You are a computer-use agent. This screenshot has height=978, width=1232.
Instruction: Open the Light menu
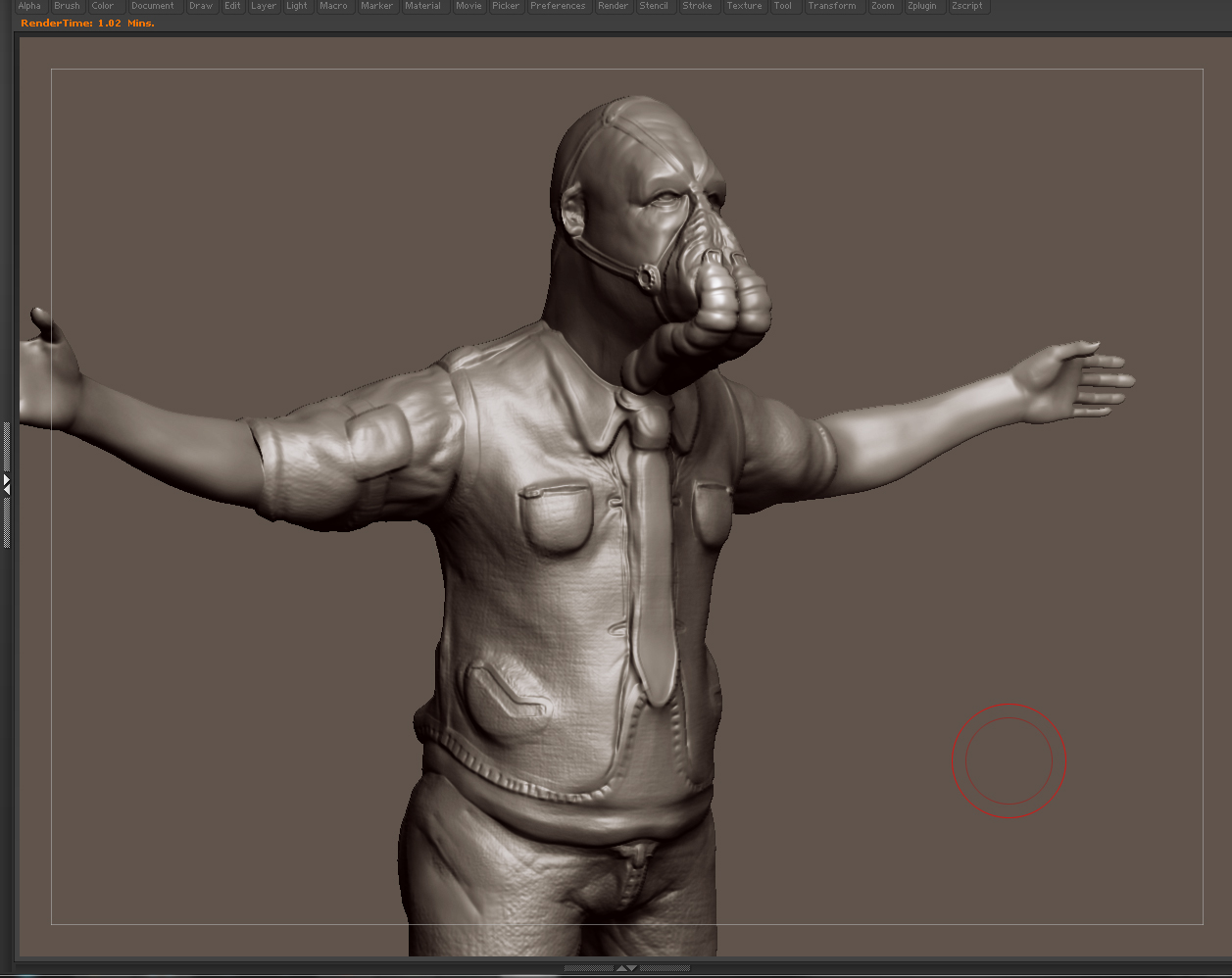click(x=297, y=6)
